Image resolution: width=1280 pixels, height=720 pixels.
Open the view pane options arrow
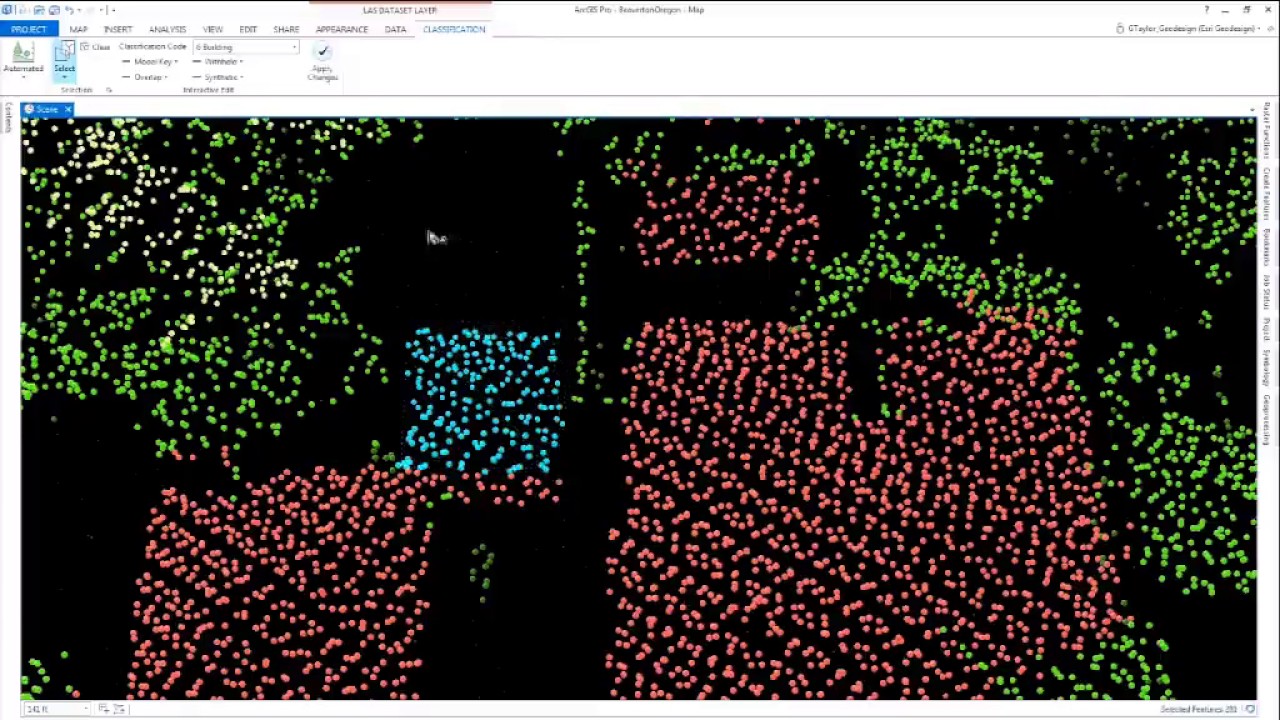(1252, 109)
